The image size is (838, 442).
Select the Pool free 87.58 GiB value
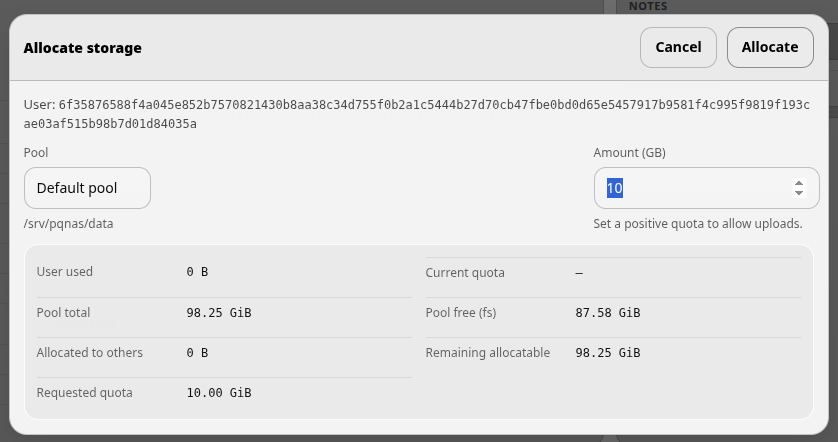(x=608, y=313)
